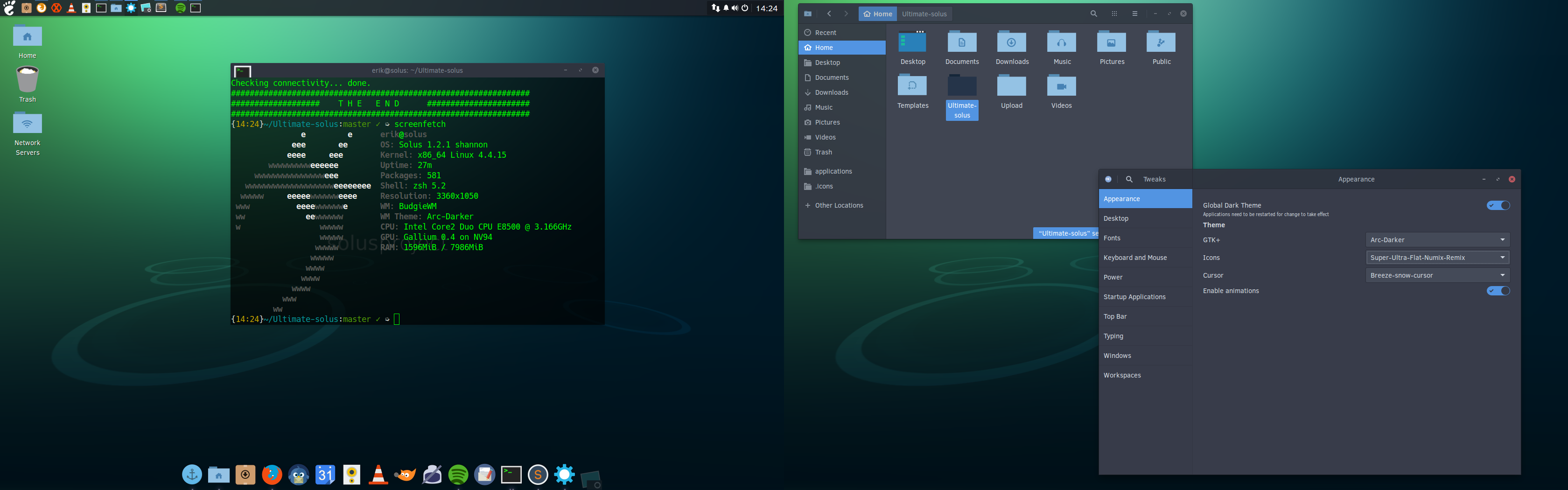This screenshot has width=1568, height=490.
Task: Click the volume icon in the system tray
Action: pyautogui.click(x=735, y=8)
